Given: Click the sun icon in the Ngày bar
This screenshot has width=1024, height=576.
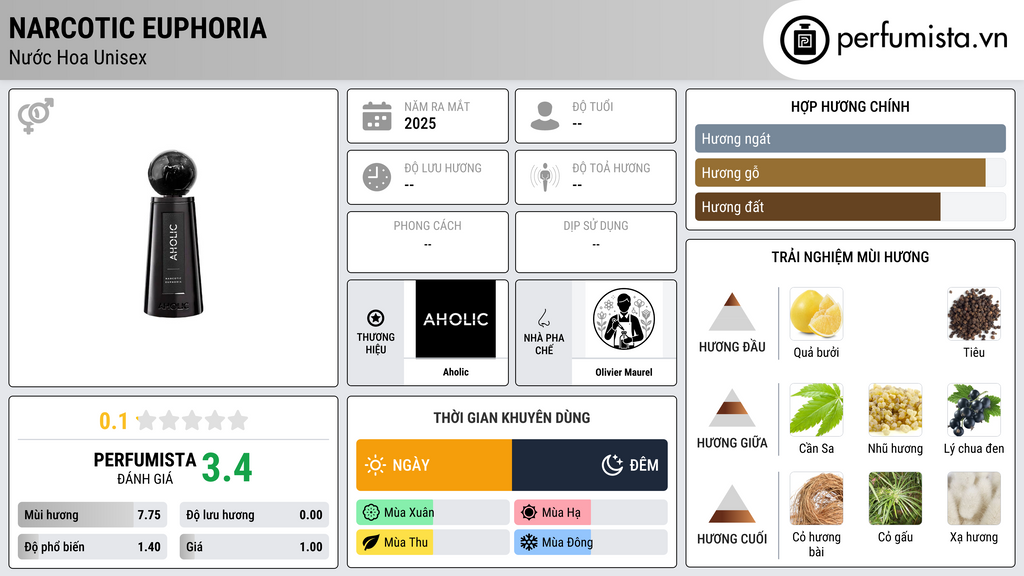Looking at the screenshot, I should (376, 465).
